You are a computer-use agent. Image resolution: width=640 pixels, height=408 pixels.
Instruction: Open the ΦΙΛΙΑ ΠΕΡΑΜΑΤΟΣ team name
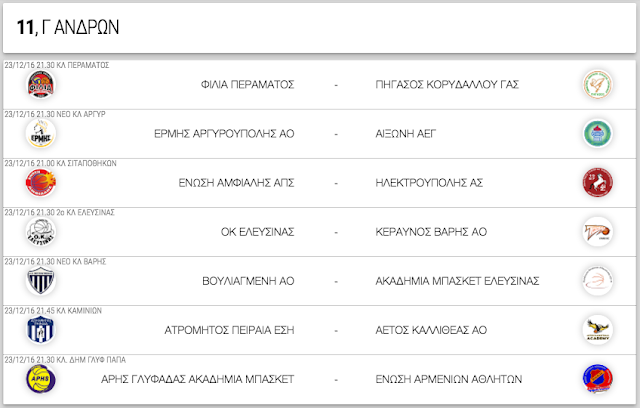(247, 85)
